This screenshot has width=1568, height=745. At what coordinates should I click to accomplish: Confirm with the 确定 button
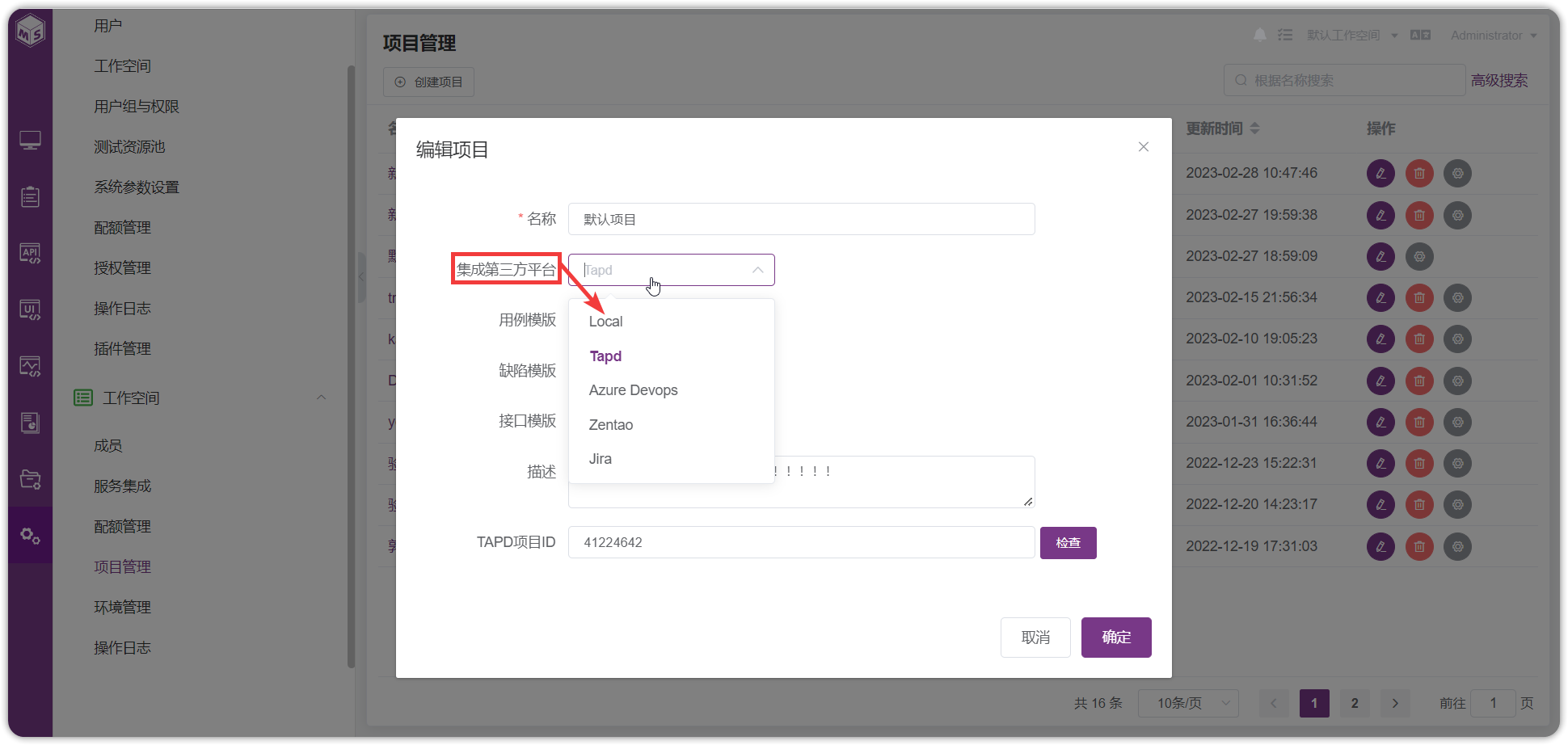click(1116, 638)
